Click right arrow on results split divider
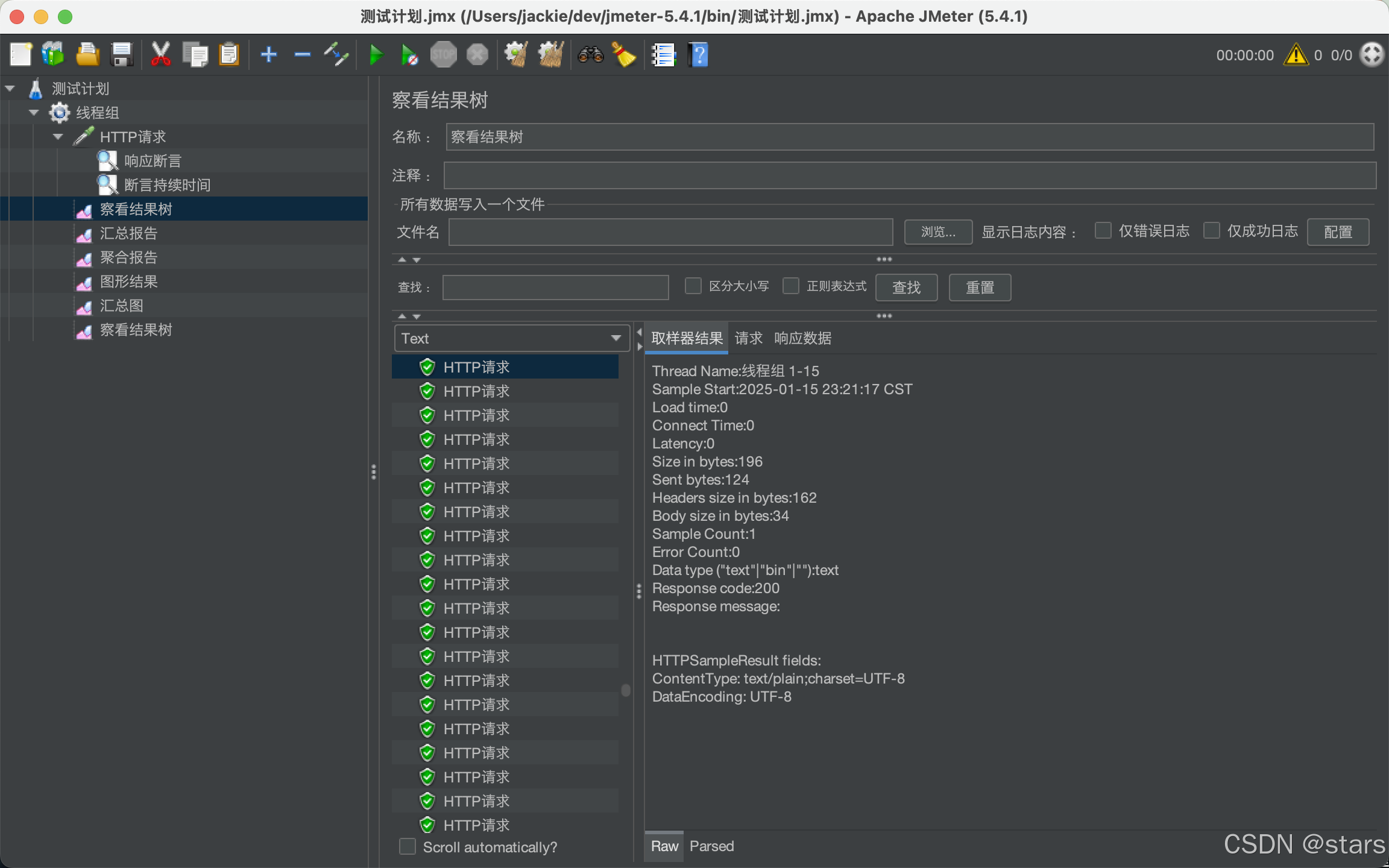Screen dimensions: 1389x868 639,347
